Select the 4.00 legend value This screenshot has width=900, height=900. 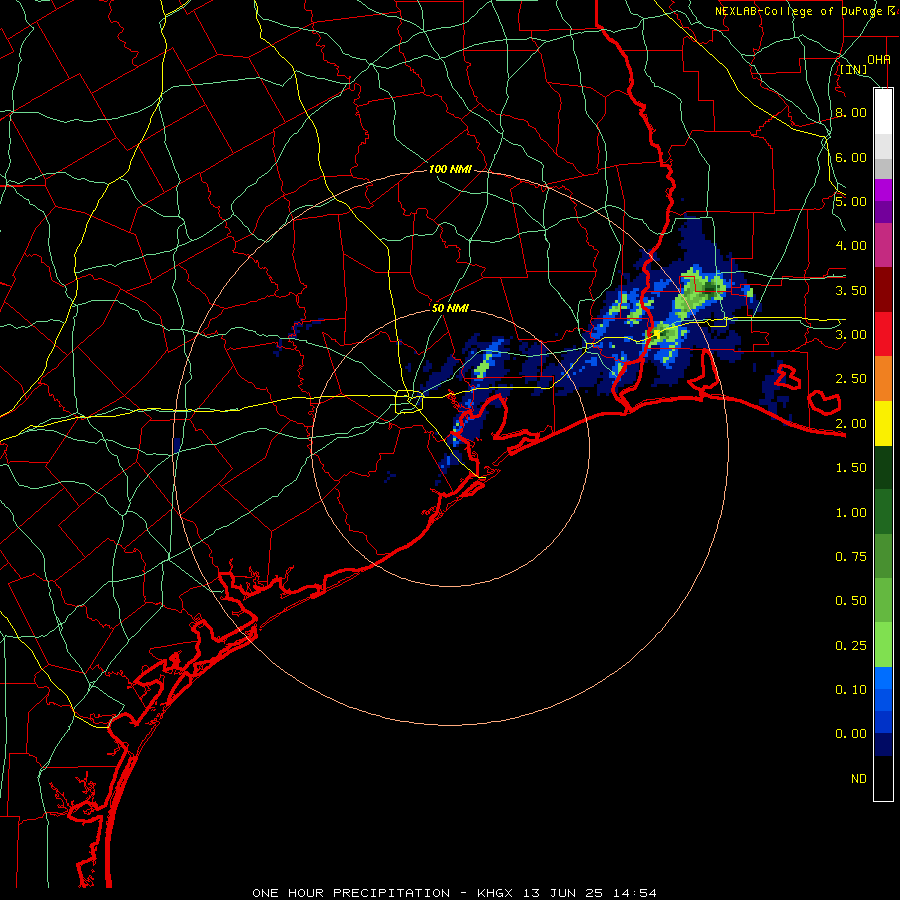pos(851,246)
